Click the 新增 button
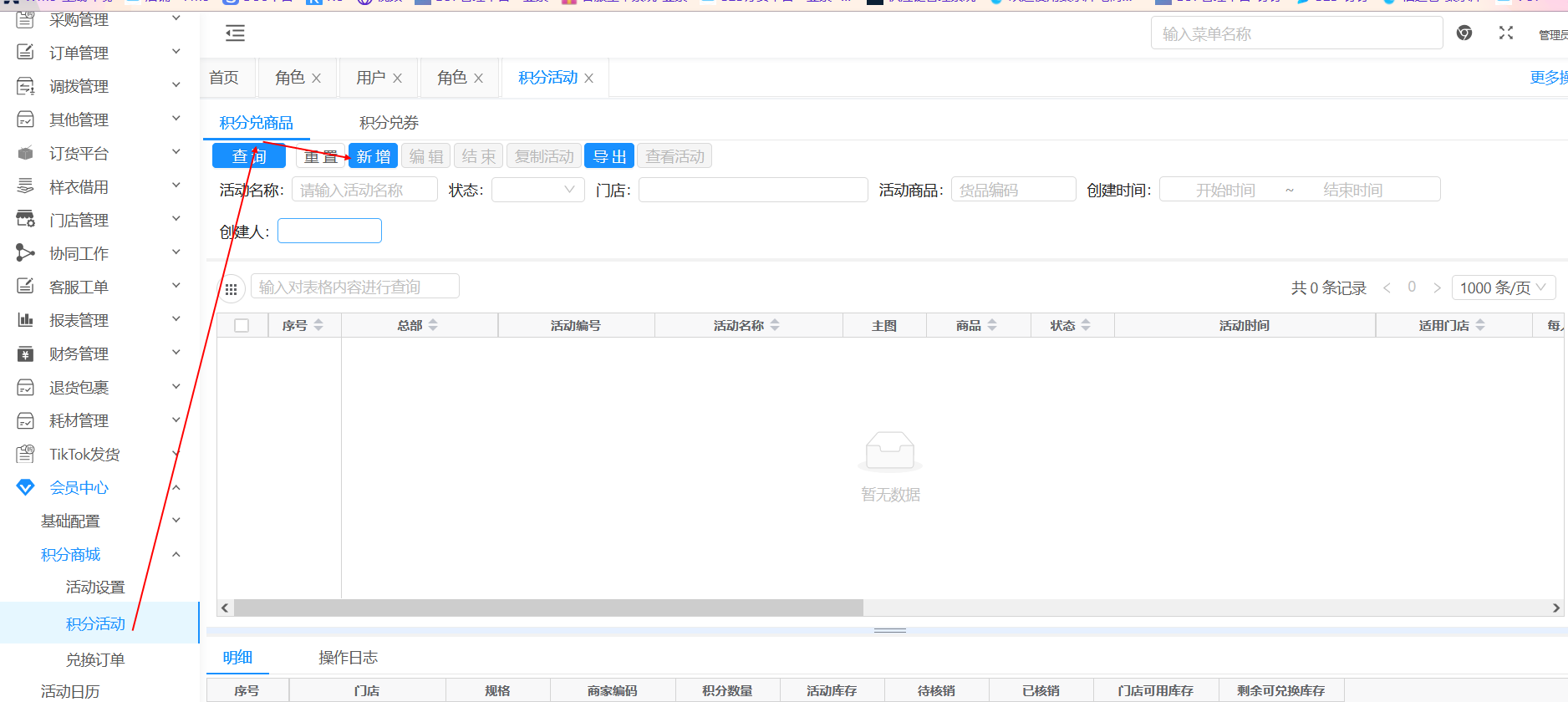The image size is (1568, 702). pos(373,156)
